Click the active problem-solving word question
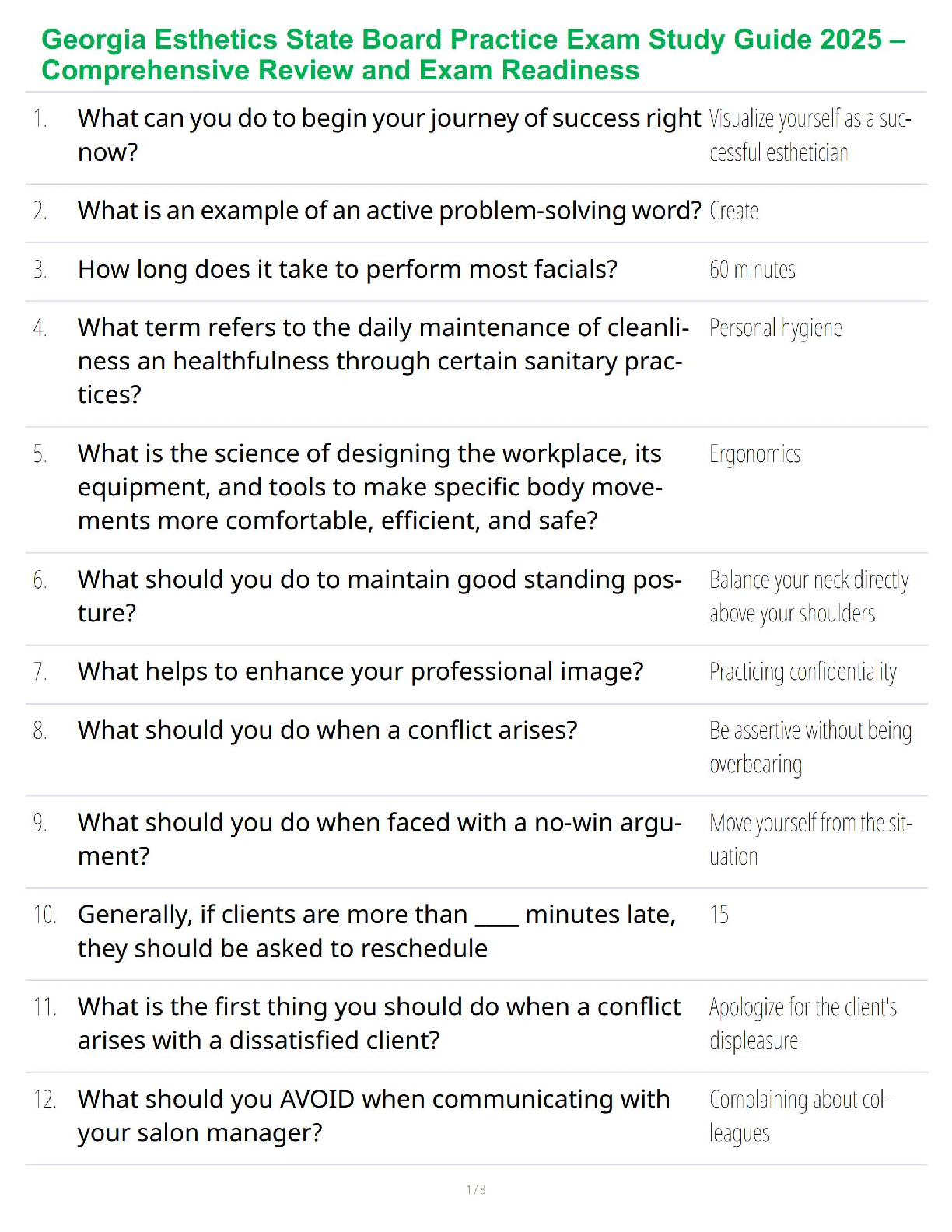952x1232 pixels. pos(389,211)
